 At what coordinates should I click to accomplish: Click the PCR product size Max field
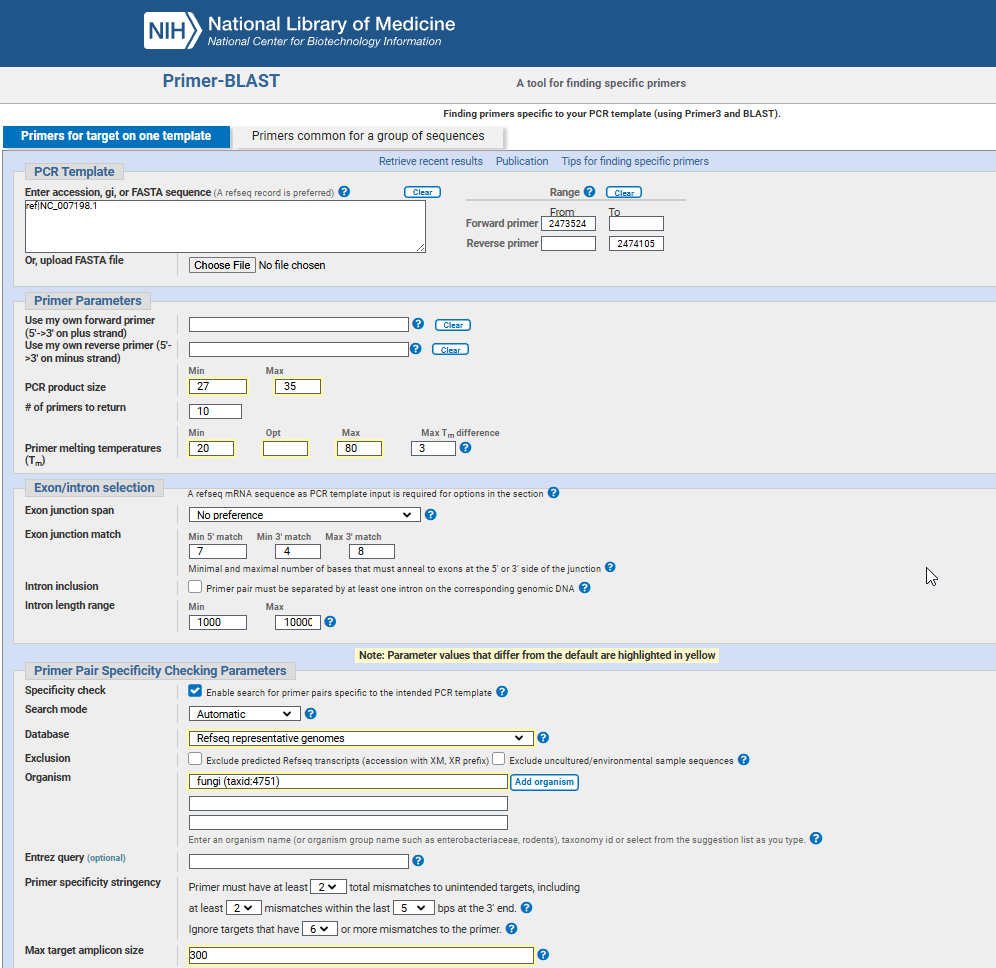(x=298, y=386)
